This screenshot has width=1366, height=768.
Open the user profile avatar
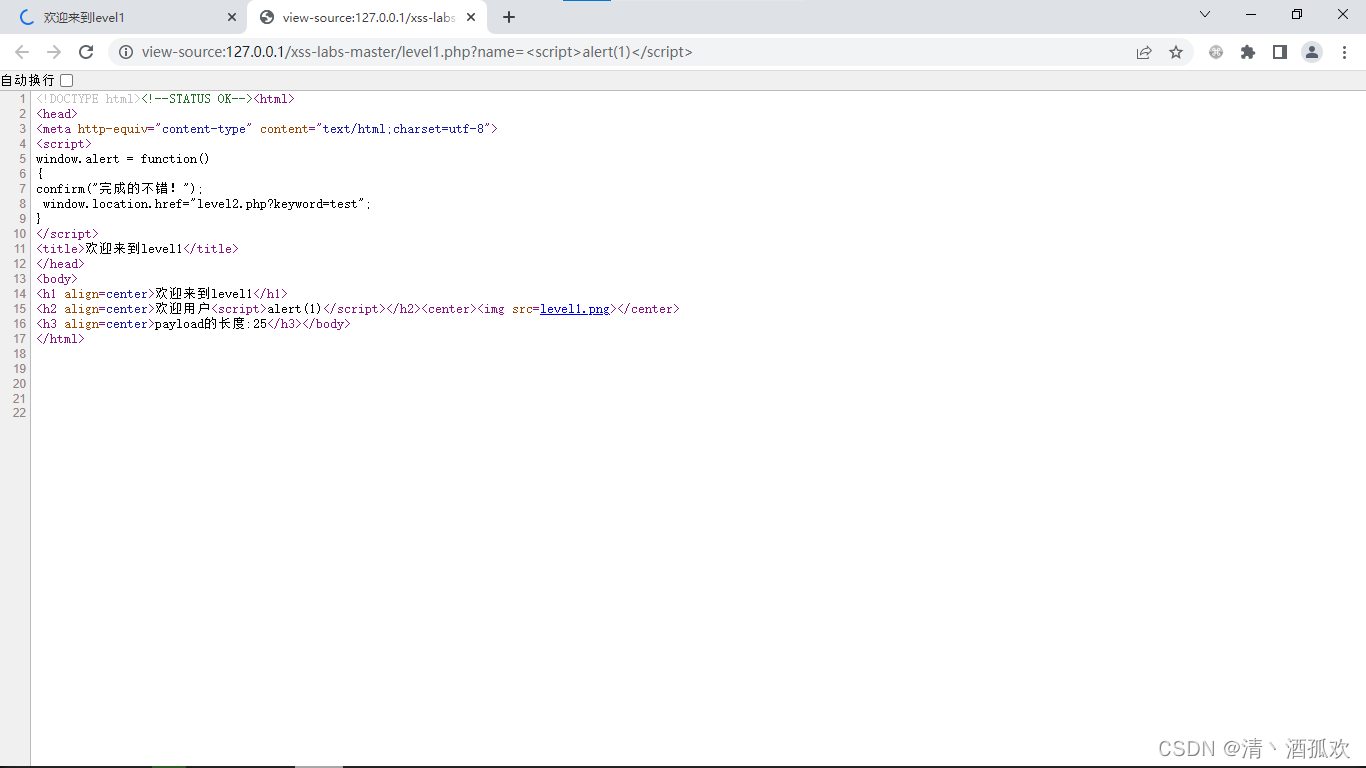pos(1312,52)
